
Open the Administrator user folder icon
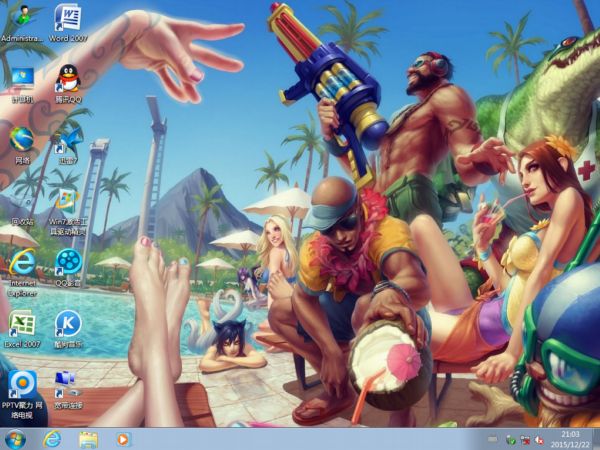pyautogui.click(x=22, y=20)
